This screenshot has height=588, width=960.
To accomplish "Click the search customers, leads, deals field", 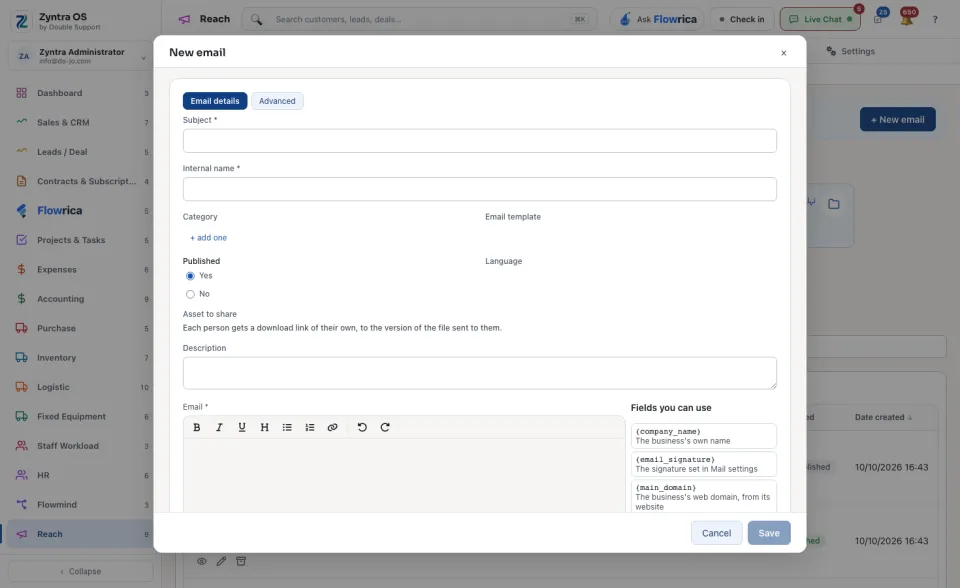I will 420,20.
